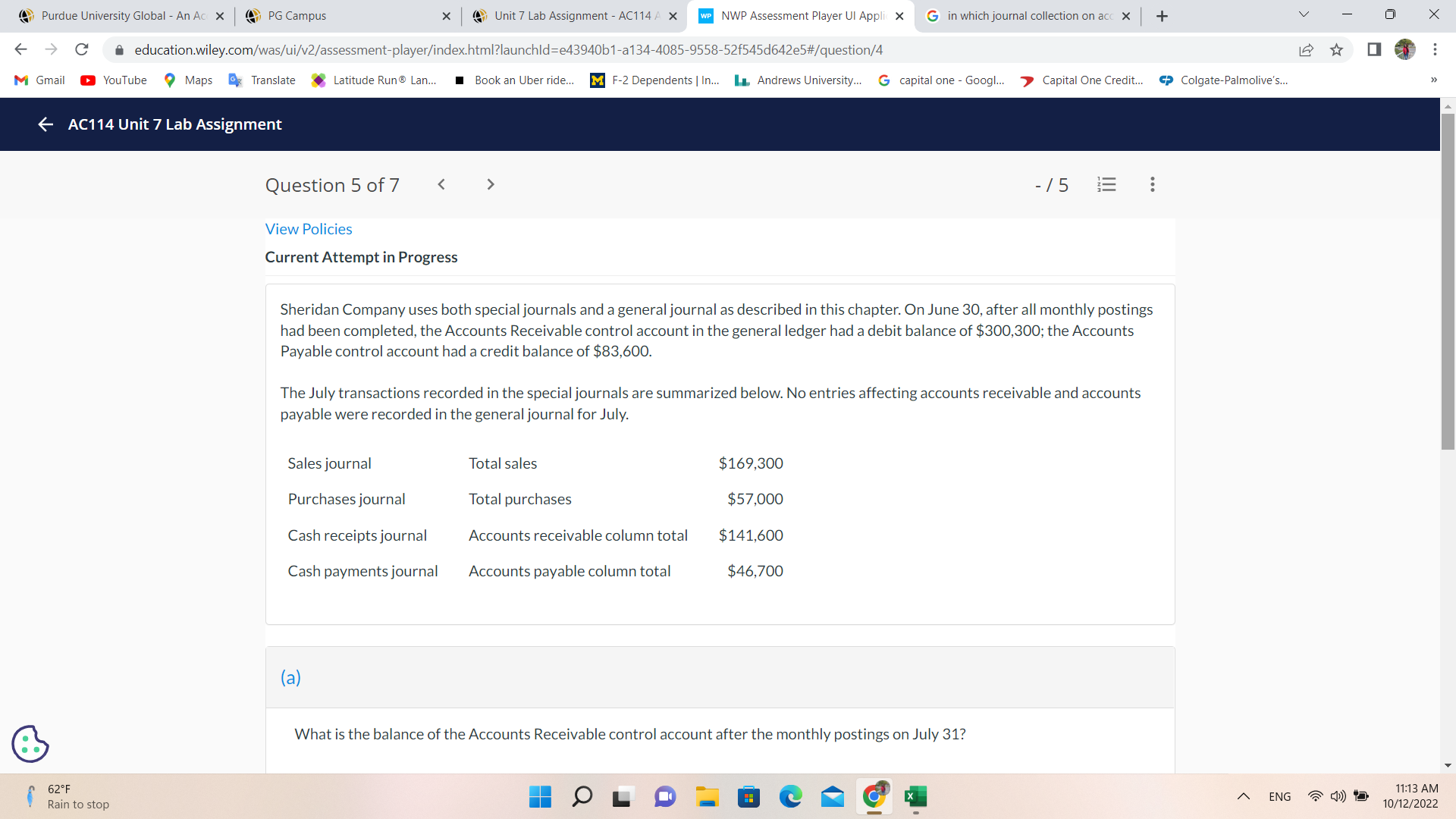Click the address bar URL
This screenshot has height=819, width=1456.
(x=508, y=50)
